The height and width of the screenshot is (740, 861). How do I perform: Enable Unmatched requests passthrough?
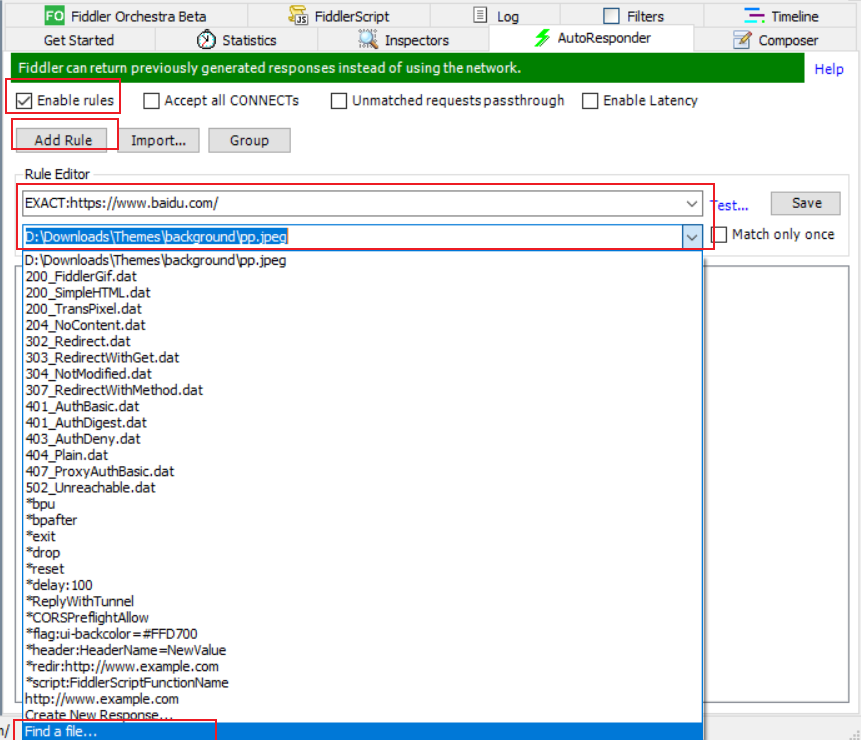[339, 101]
